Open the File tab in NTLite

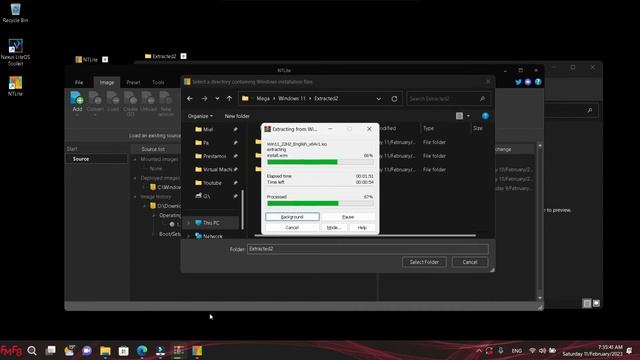click(x=79, y=82)
